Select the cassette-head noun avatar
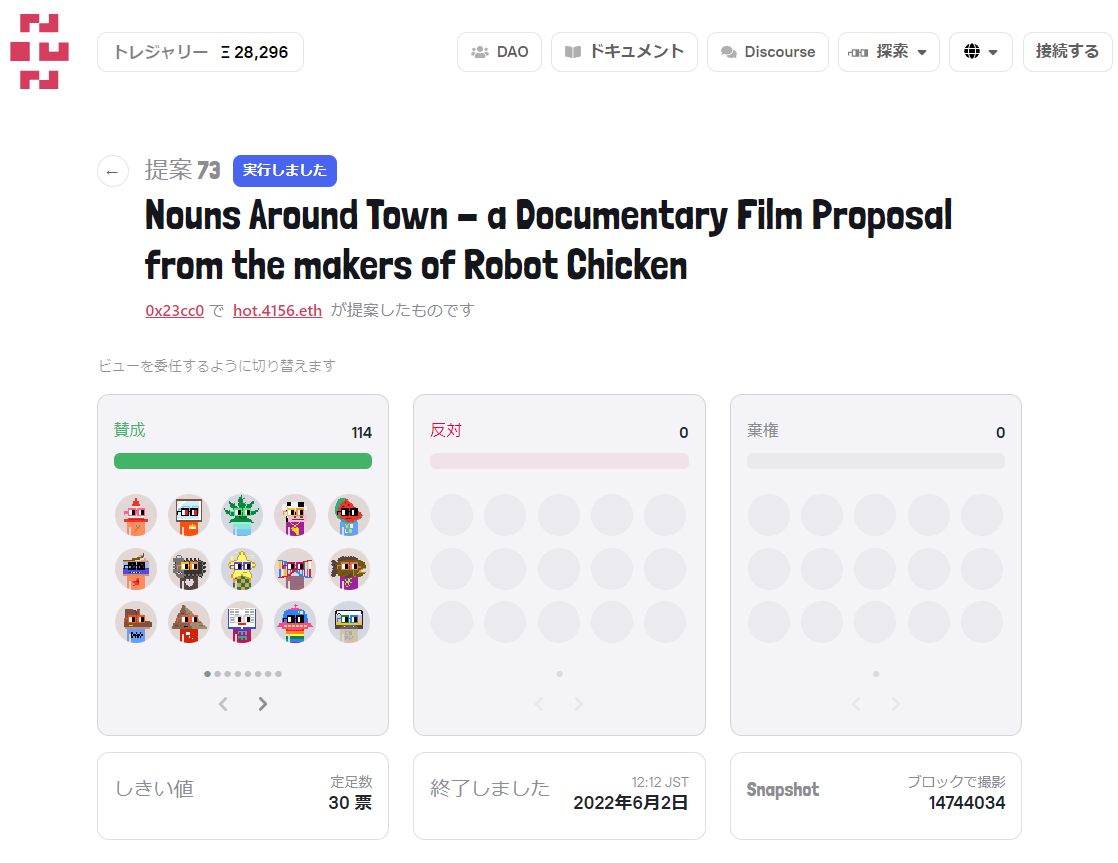 (349, 623)
